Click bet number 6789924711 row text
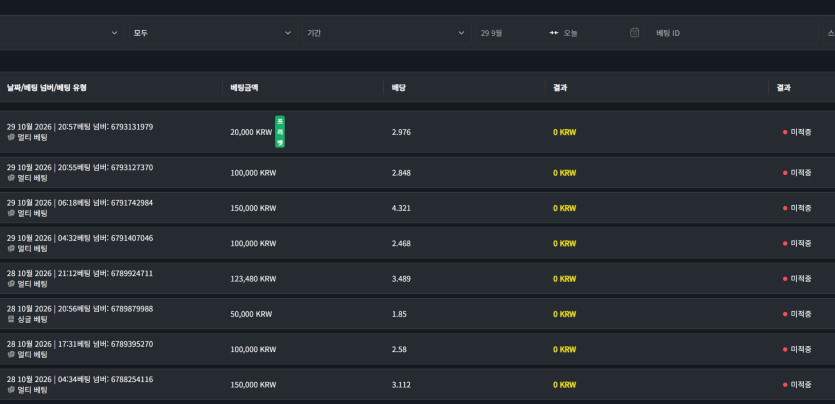Image resolution: width=835 pixels, height=404 pixels. 80,273
